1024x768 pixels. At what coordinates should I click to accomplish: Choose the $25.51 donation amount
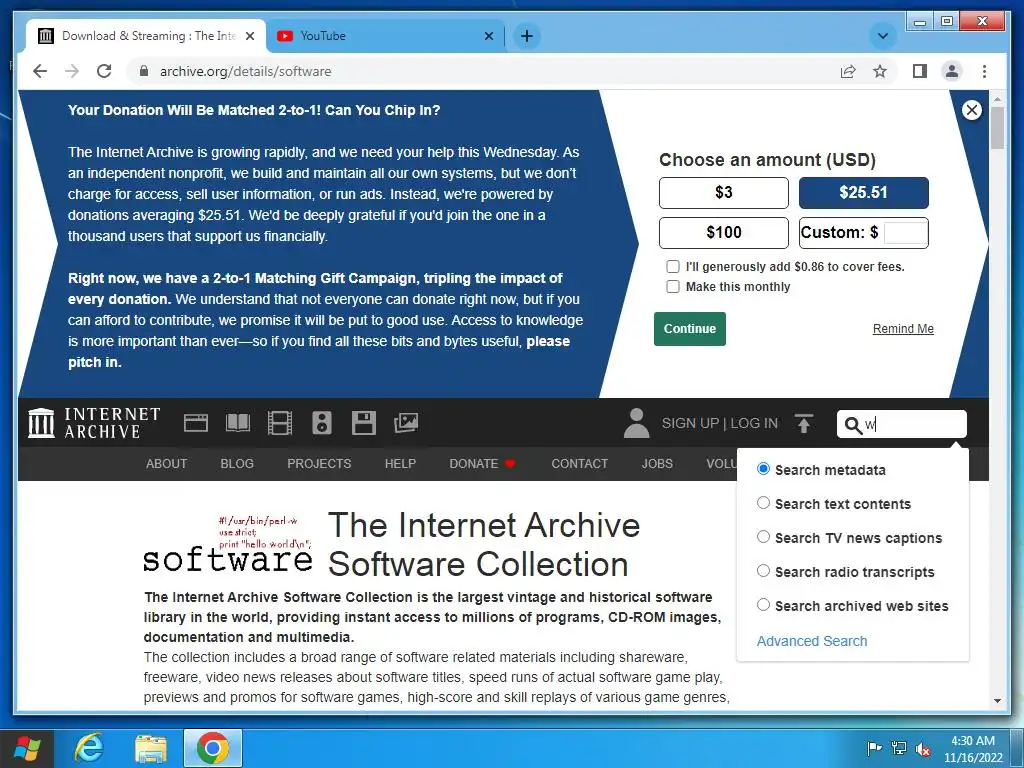click(x=863, y=193)
